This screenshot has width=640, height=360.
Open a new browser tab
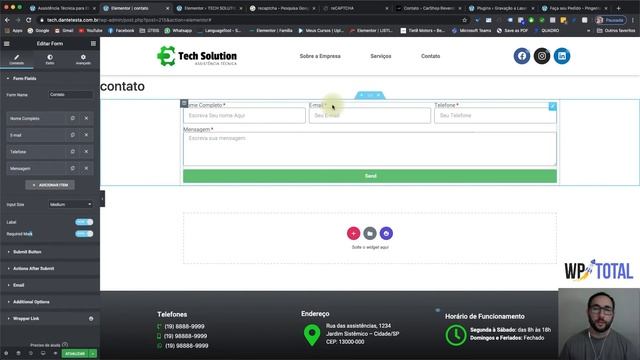tap(618, 8)
